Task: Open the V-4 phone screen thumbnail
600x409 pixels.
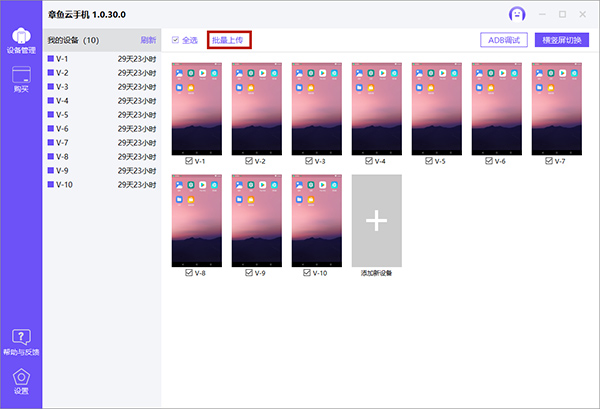Action: (x=376, y=108)
